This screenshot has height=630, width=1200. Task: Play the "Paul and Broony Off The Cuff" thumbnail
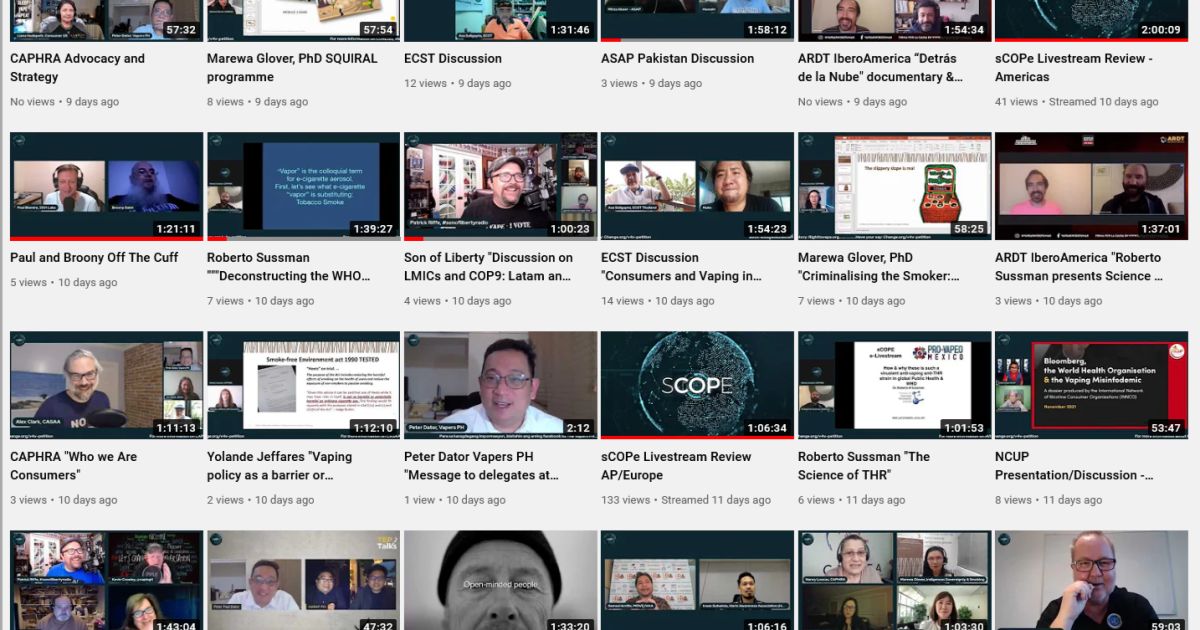[x=106, y=187]
